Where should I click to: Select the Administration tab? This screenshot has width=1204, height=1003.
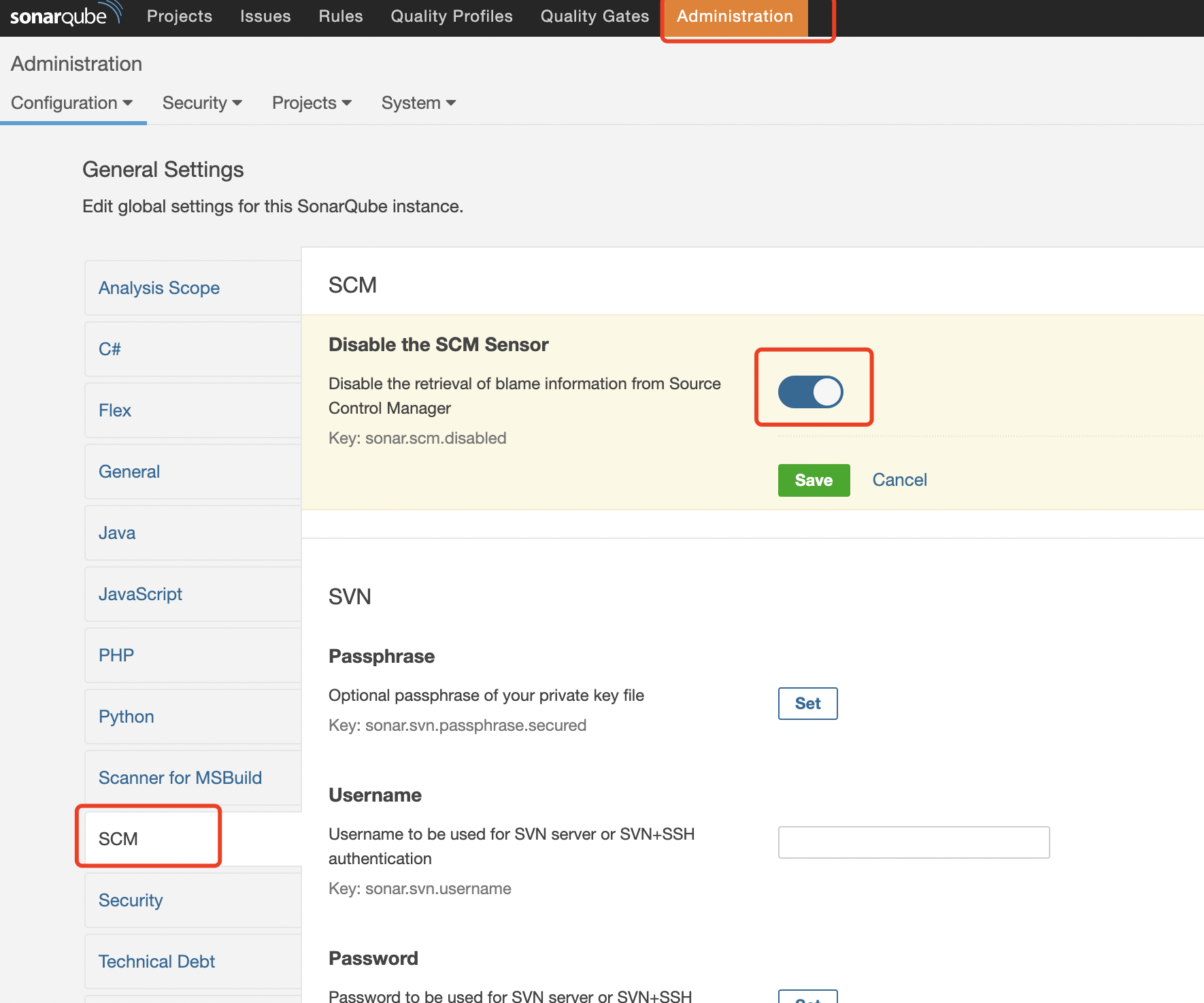[x=735, y=16]
